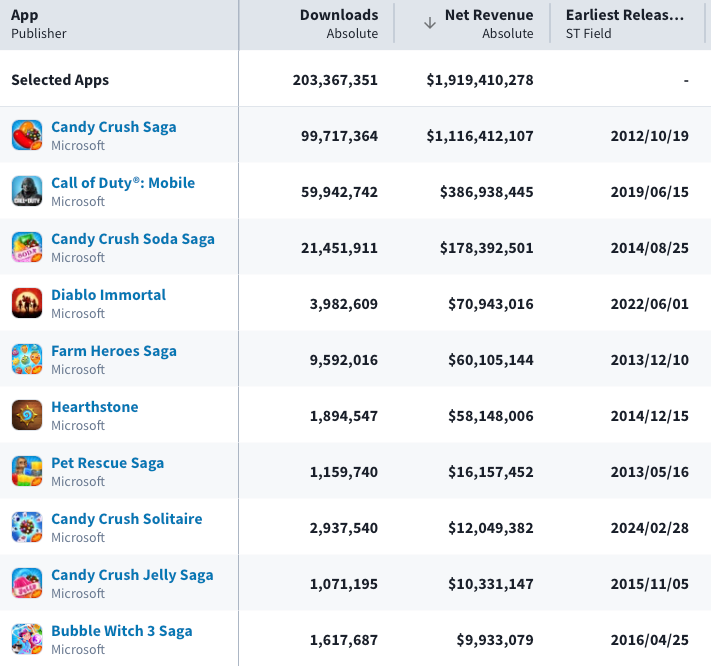
Task: Open the Diablo Immortal link
Action: tap(108, 295)
